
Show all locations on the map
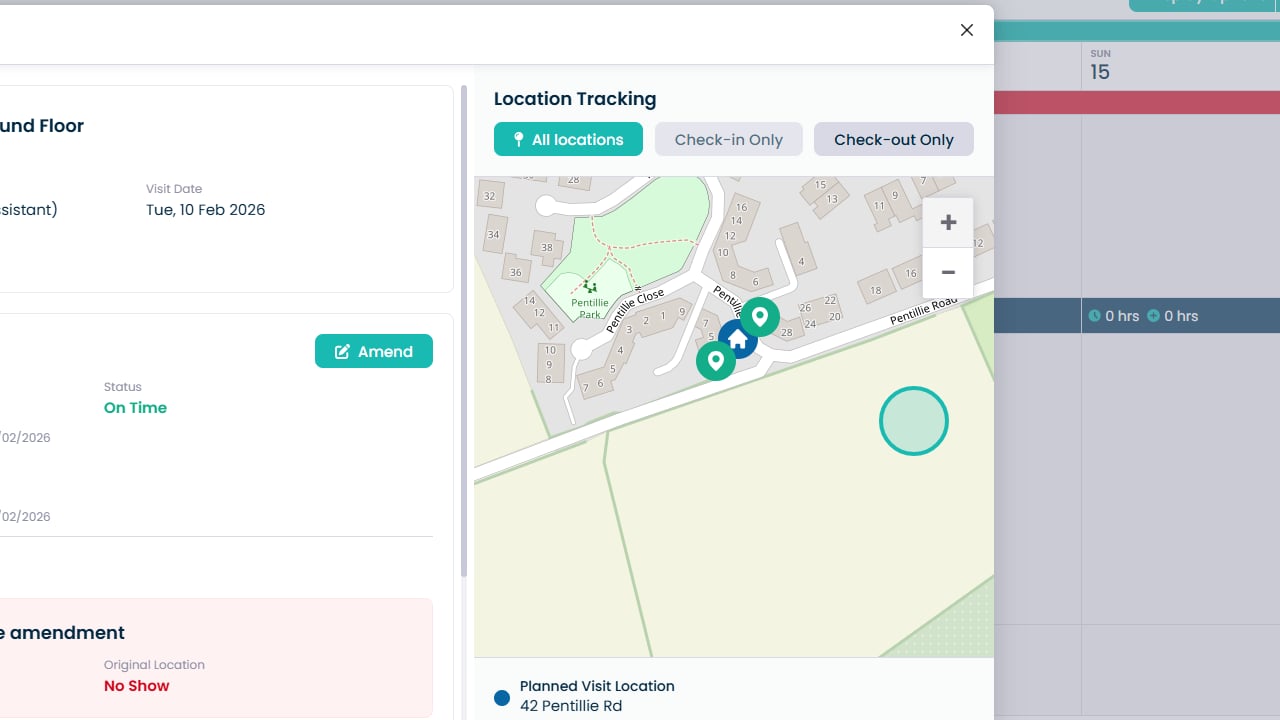click(x=568, y=140)
